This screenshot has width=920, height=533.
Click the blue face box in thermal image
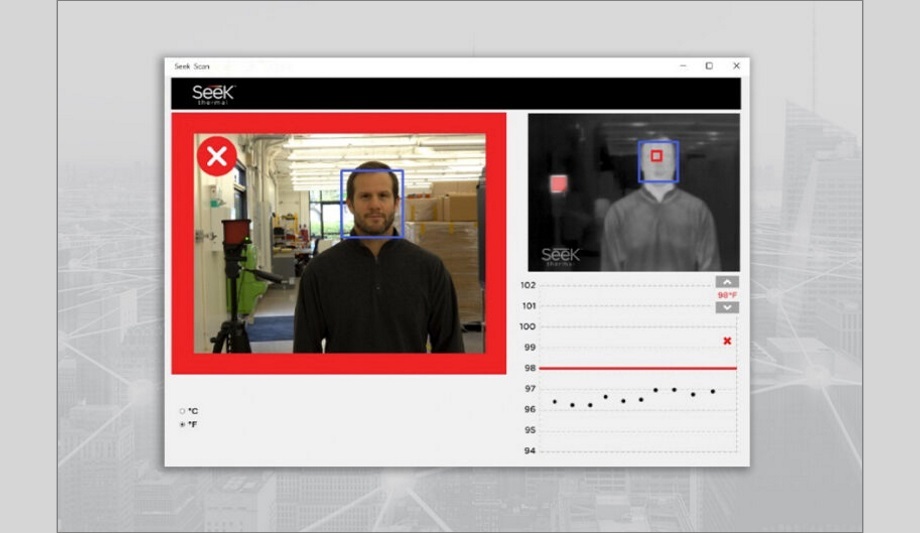[658, 161]
